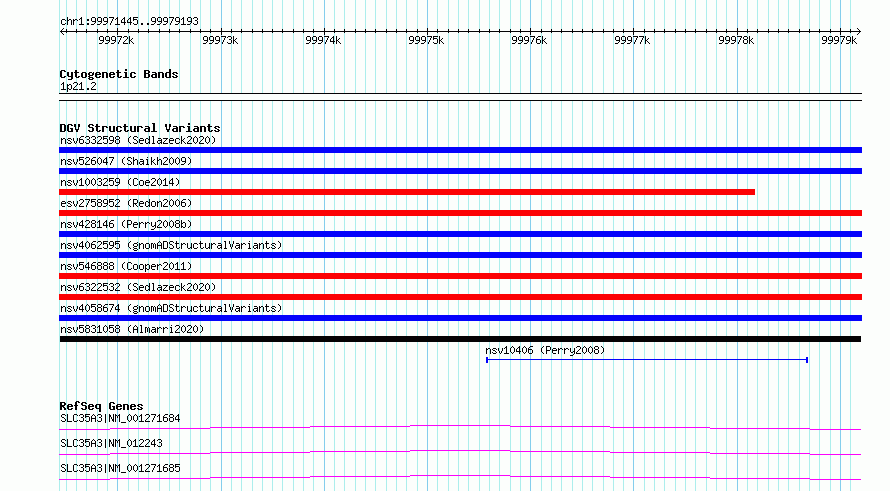Click the 99973k ruler tick label
This screenshot has width=890, height=491.
(x=220, y=40)
